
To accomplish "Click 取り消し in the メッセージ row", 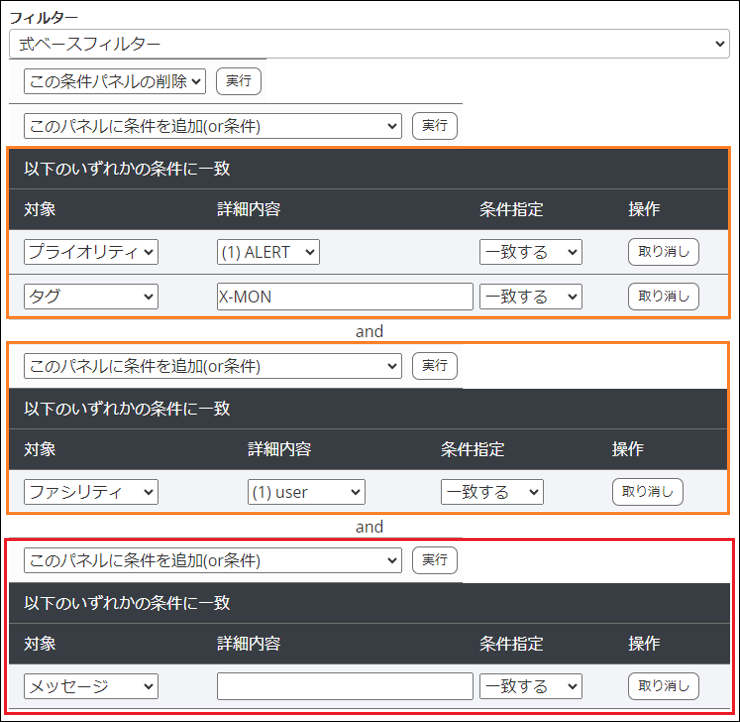I will tap(663, 686).
